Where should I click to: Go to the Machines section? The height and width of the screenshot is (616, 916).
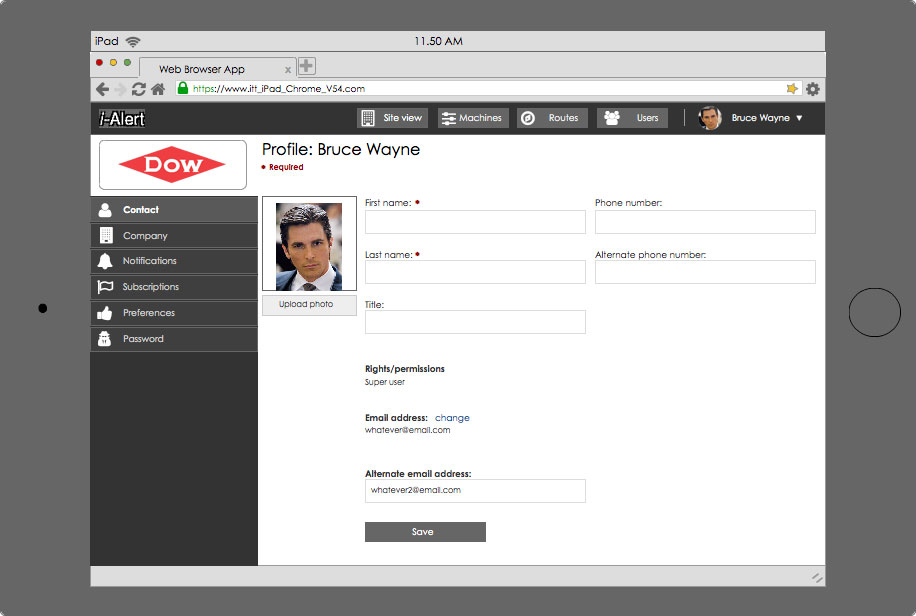click(472, 118)
